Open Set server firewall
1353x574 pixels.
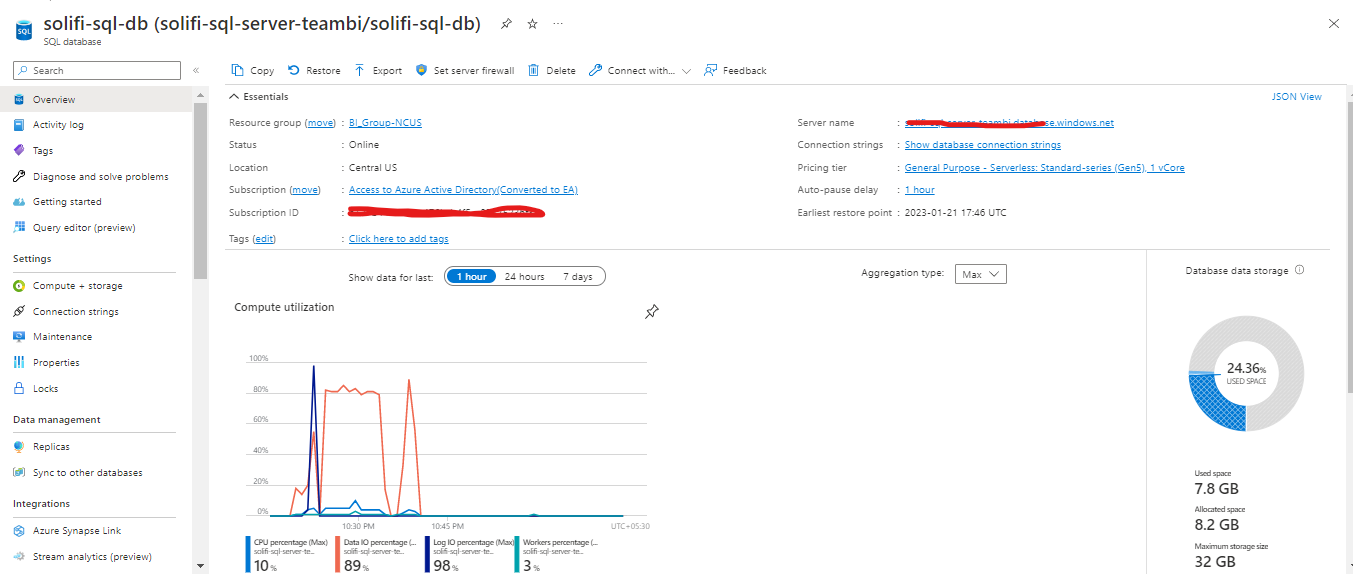tap(465, 70)
